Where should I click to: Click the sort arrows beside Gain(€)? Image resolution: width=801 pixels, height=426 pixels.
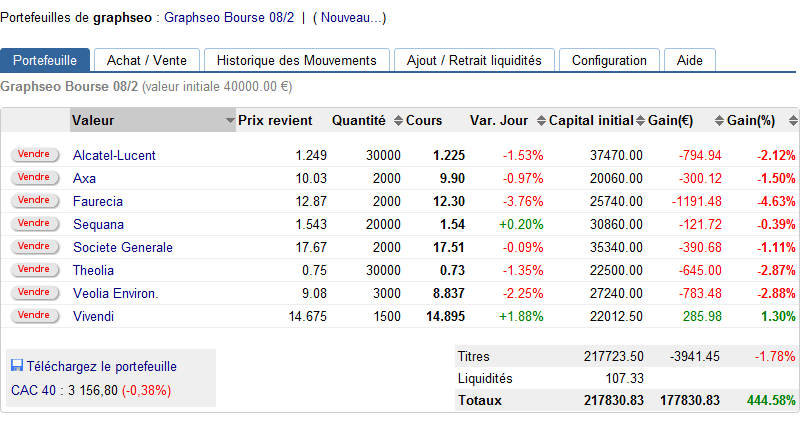719,121
